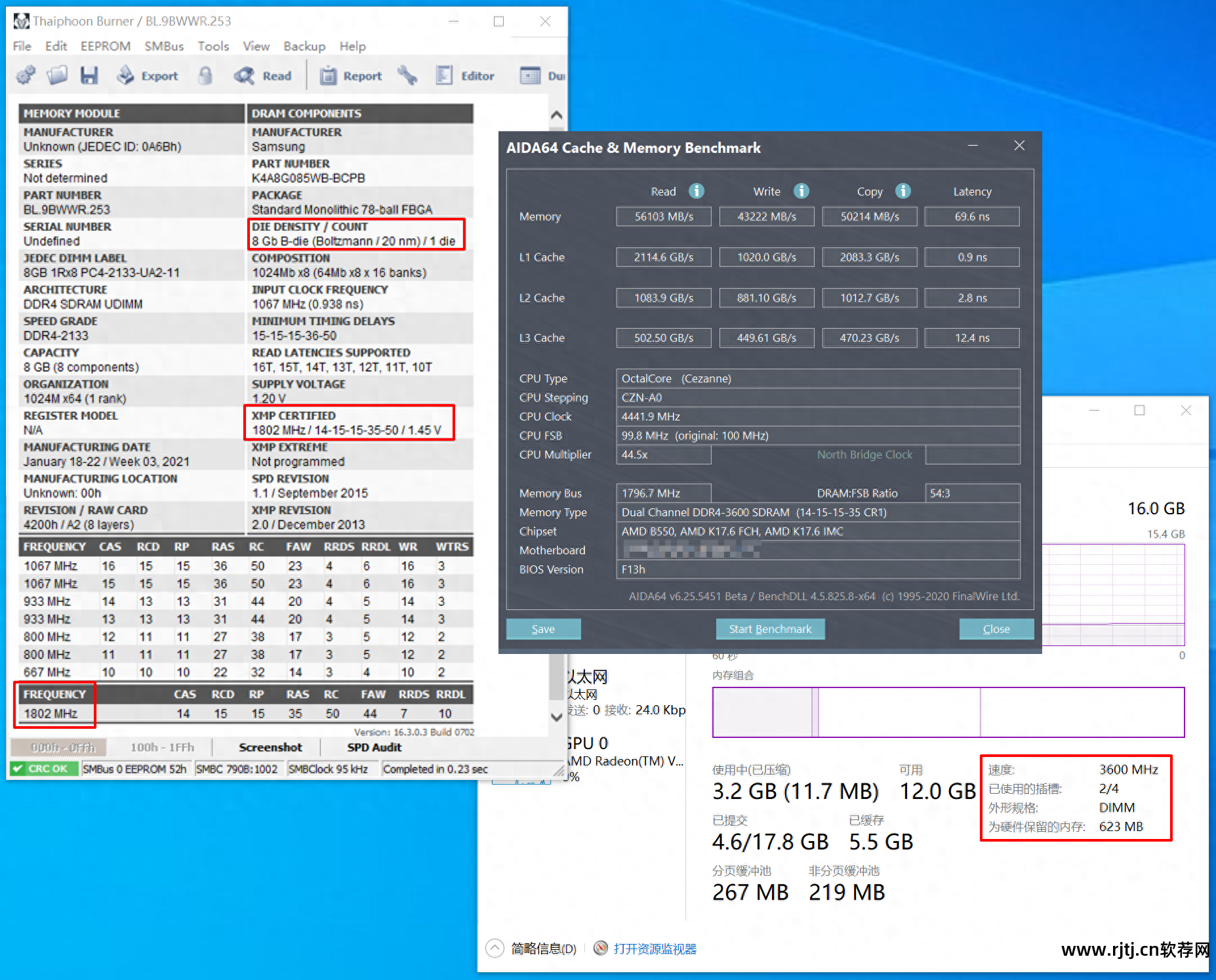
Task: Maximize the Task Manager window
Action: click(1140, 411)
